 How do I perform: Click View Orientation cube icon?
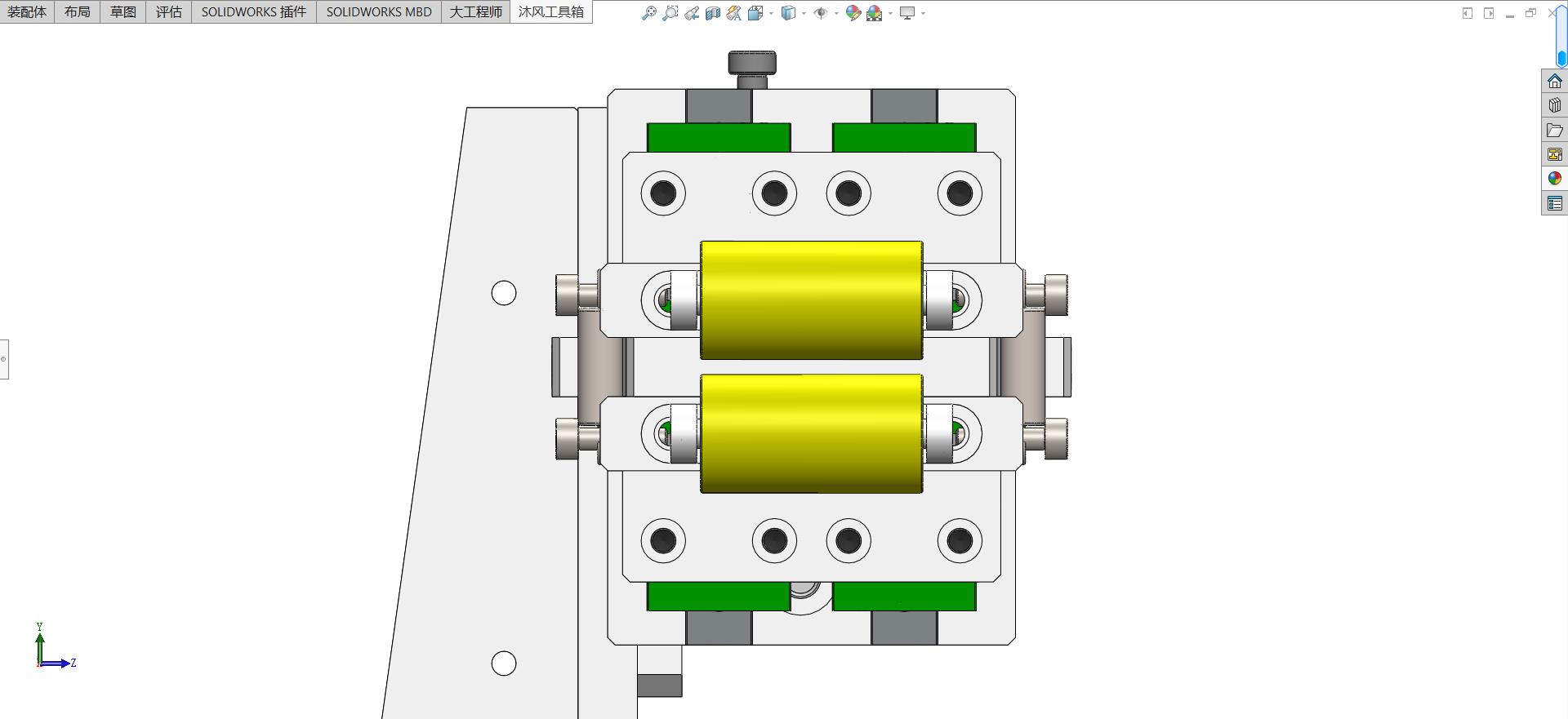click(x=755, y=13)
